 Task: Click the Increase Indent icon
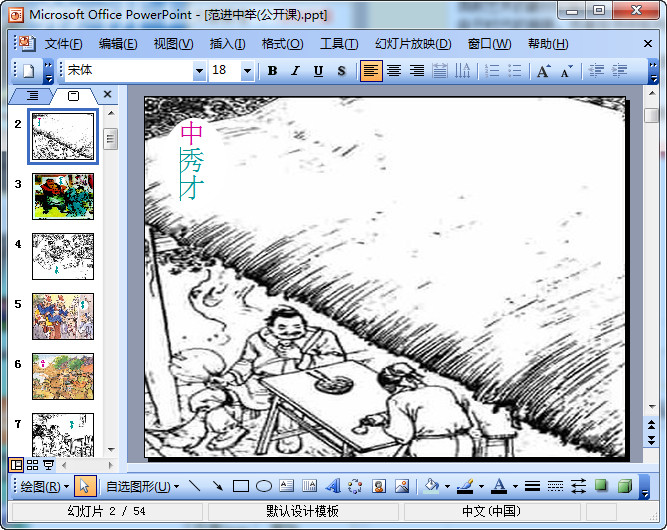[x=619, y=71]
